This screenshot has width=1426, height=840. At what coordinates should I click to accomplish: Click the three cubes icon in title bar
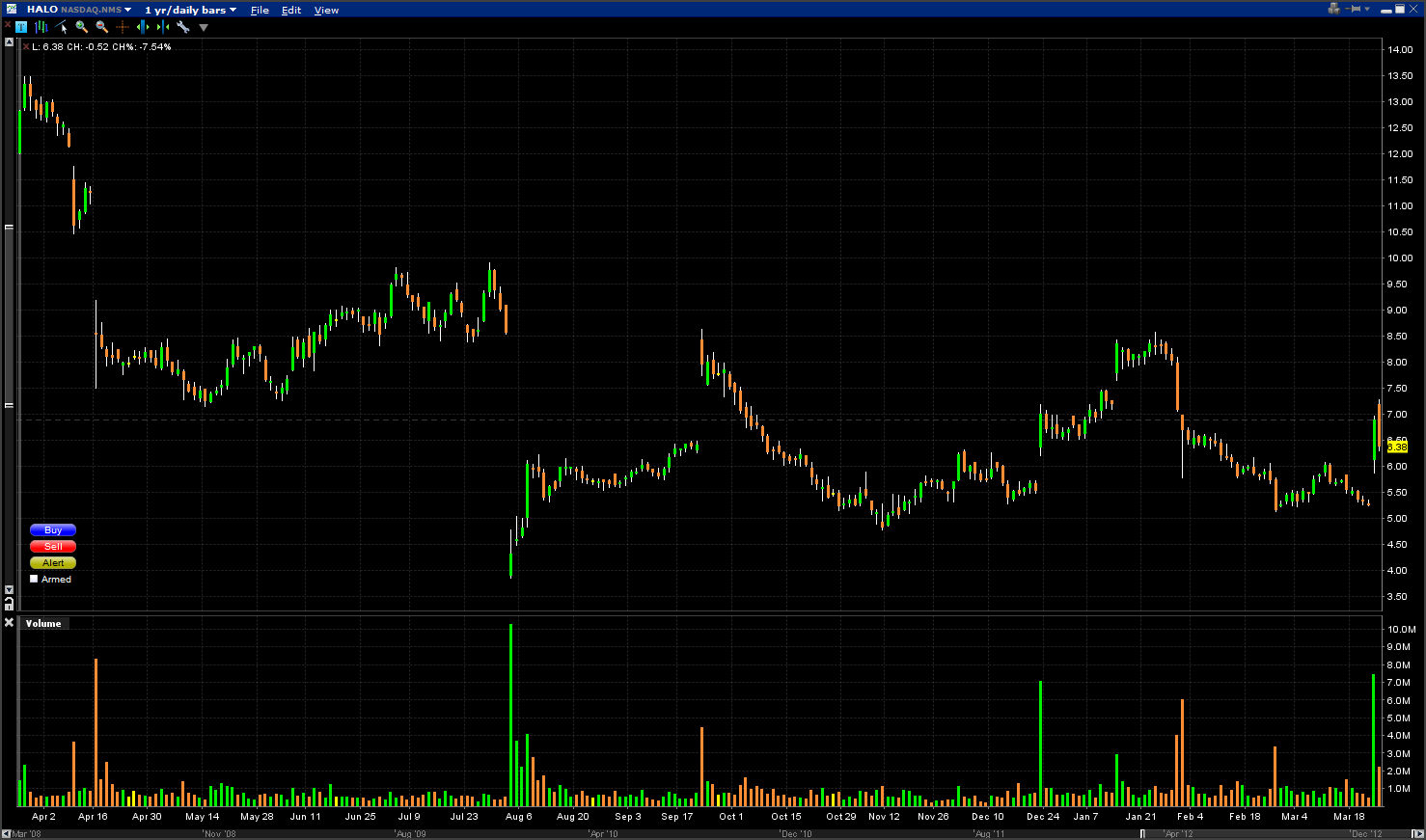1333,9
